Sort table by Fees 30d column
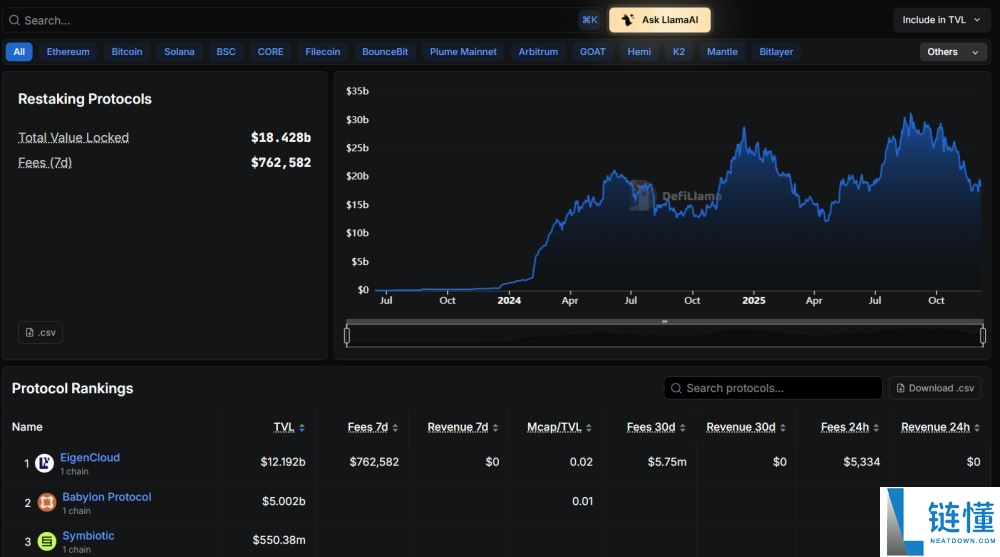The image size is (1000, 557). [x=651, y=427]
